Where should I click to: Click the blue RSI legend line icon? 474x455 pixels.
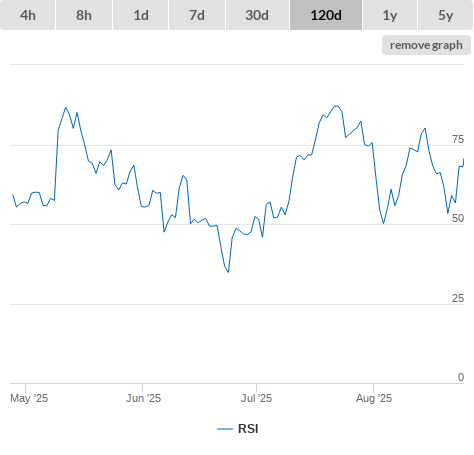pos(225,429)
